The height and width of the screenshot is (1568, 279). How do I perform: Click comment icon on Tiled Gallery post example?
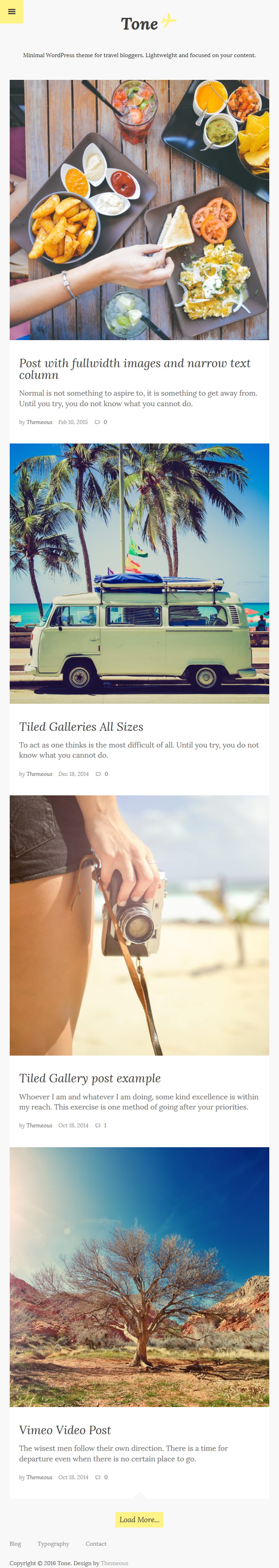click(98, 1125)
